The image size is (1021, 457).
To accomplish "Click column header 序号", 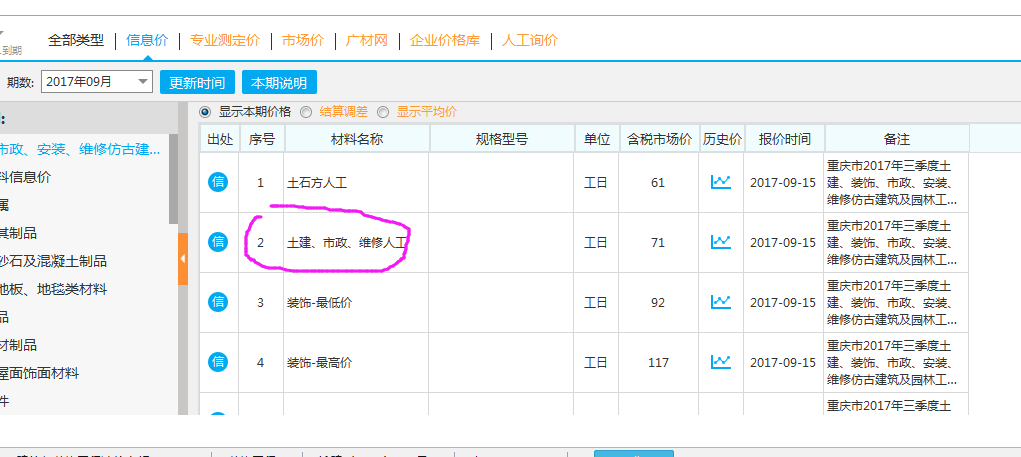I will pyautogui.click(x=262, y=139).
